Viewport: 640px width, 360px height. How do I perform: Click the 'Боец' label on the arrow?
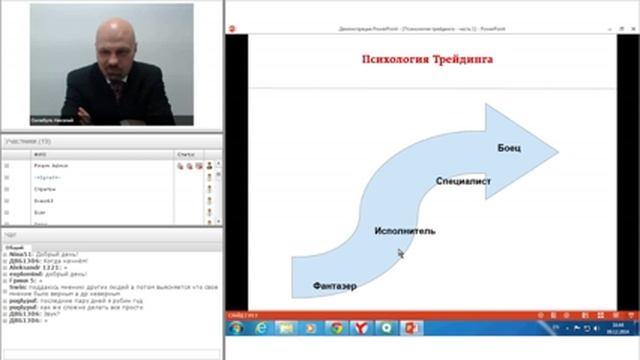(x=509, y=148)
